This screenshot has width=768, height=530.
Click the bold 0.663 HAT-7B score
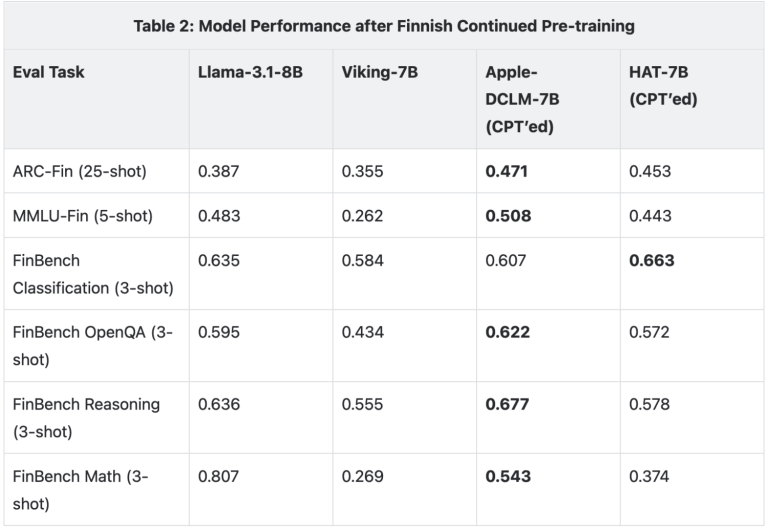(x=652, y=260)
